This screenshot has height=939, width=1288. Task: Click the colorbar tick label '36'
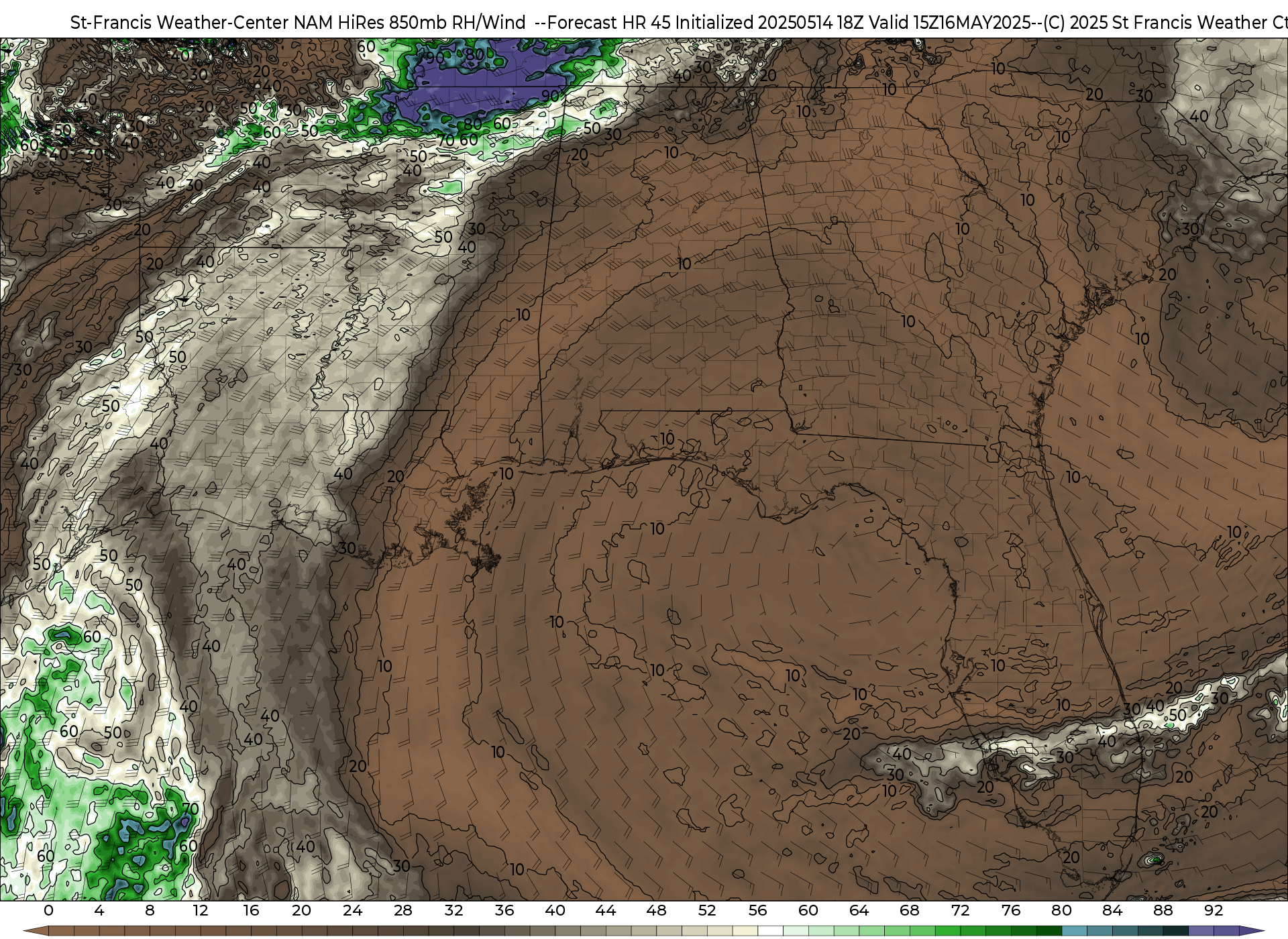504,910
